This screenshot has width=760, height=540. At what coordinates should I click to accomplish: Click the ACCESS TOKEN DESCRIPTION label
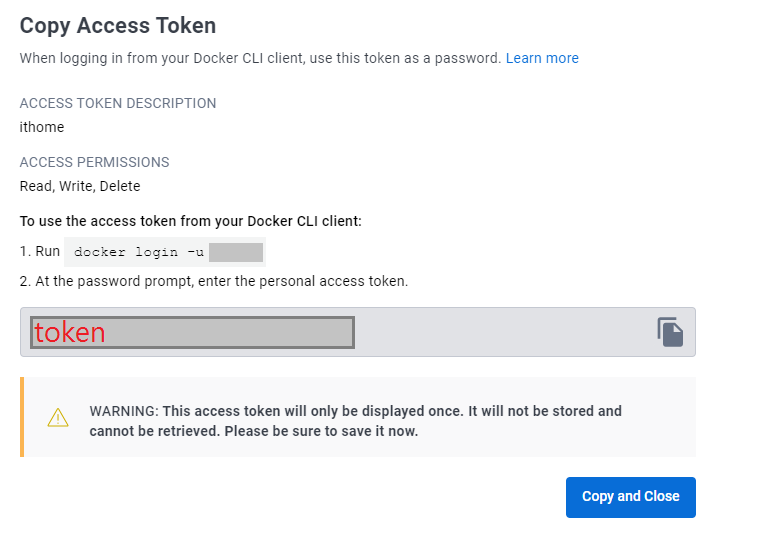[x=118, y=103]
